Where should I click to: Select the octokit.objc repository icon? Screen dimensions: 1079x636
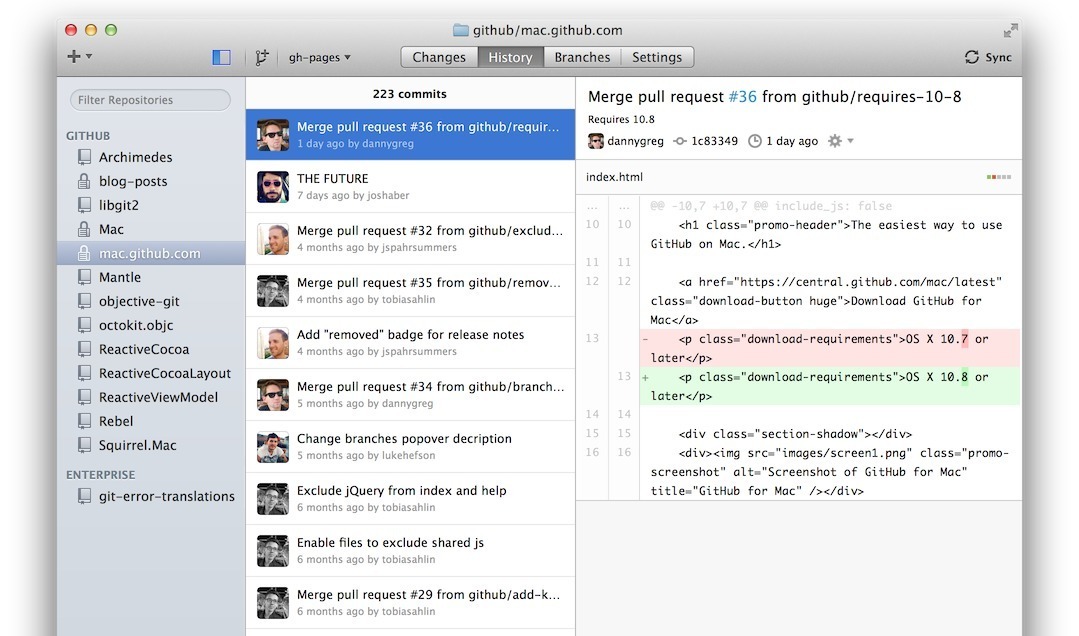click(84, 325)
